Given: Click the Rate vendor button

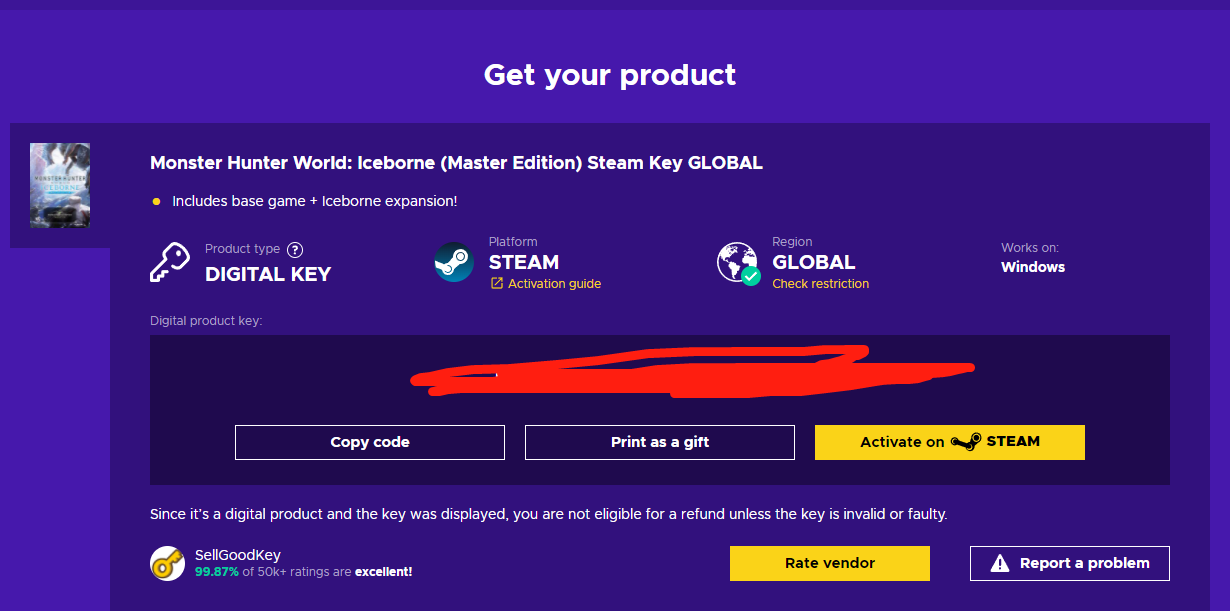Looking at the screenshot, I should click(830, 563).
